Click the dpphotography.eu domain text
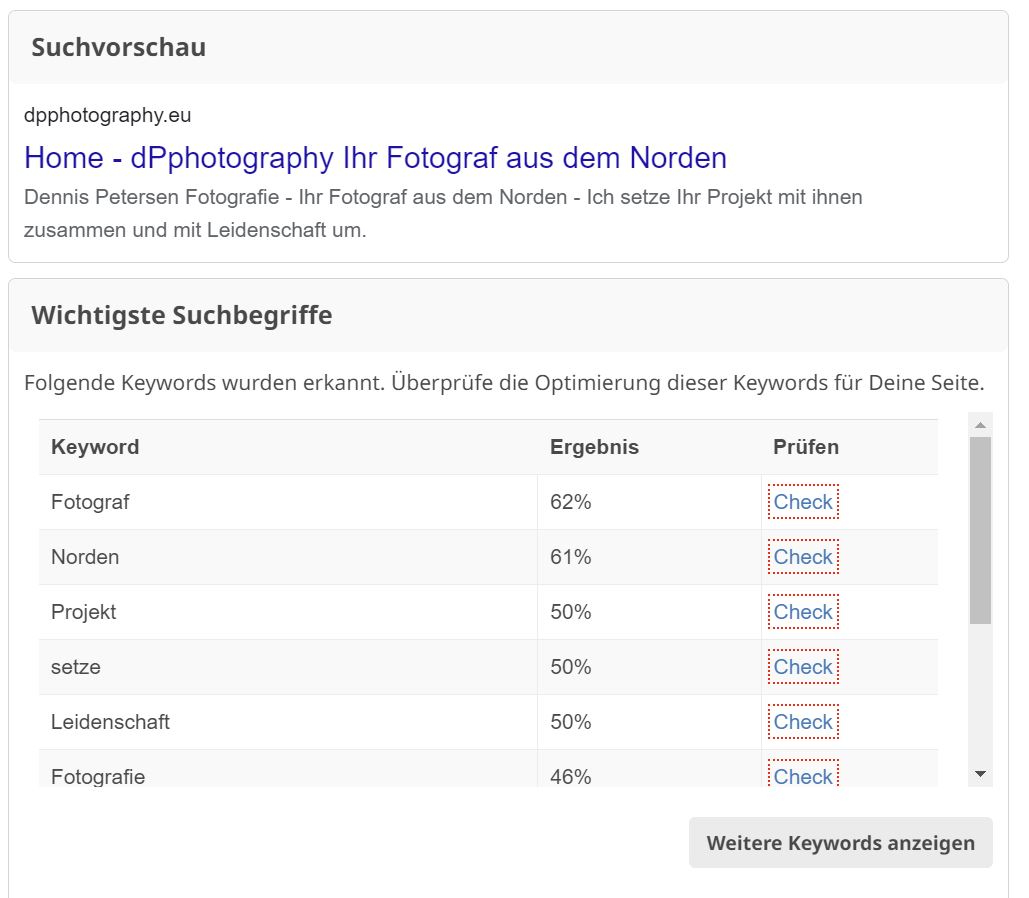The height and width of the screenshot is (898, 1029). [x=107, y=115]
